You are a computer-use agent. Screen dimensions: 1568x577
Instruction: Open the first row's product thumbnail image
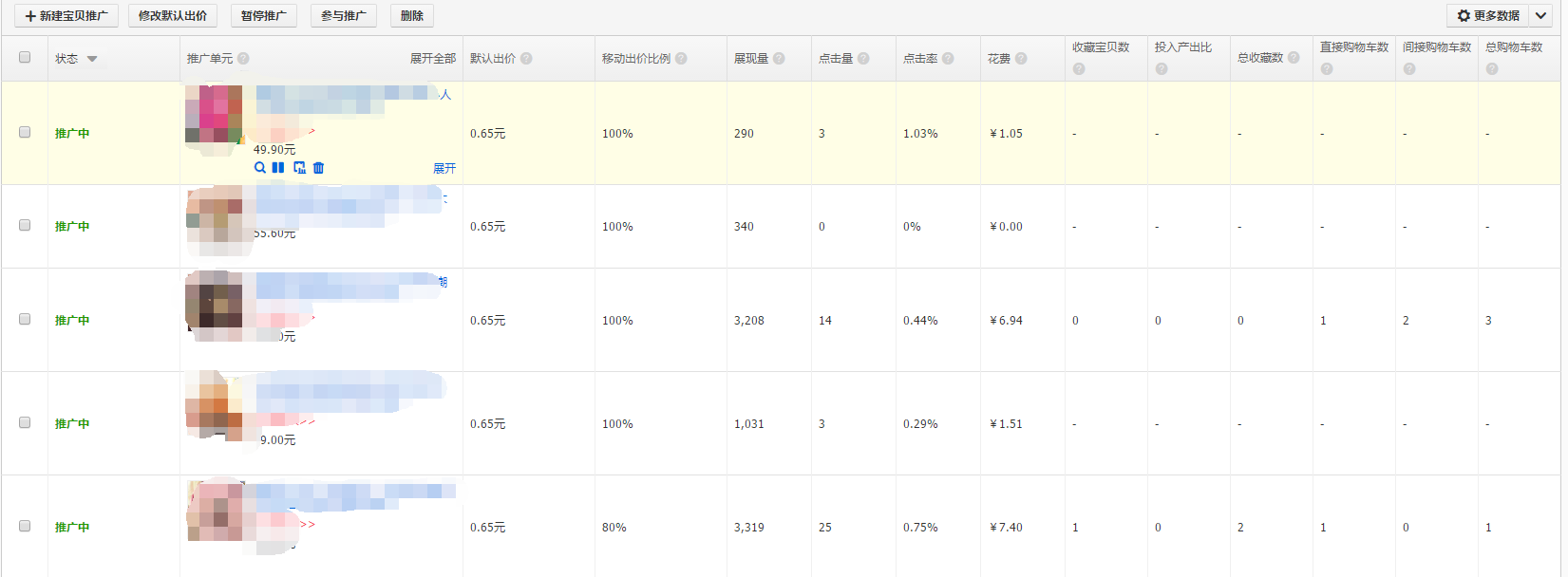click(x=214, y=119)
